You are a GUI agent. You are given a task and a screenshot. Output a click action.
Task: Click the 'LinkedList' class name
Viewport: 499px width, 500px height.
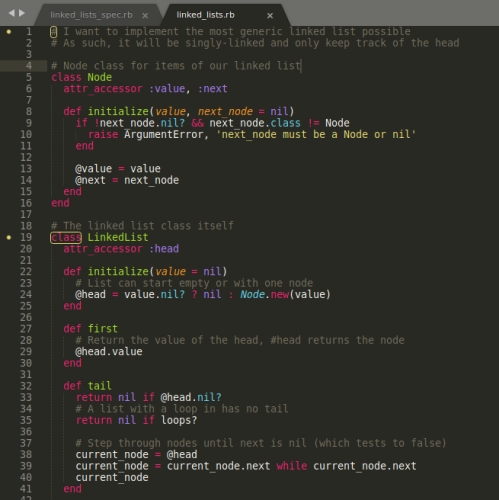(118, 237)
